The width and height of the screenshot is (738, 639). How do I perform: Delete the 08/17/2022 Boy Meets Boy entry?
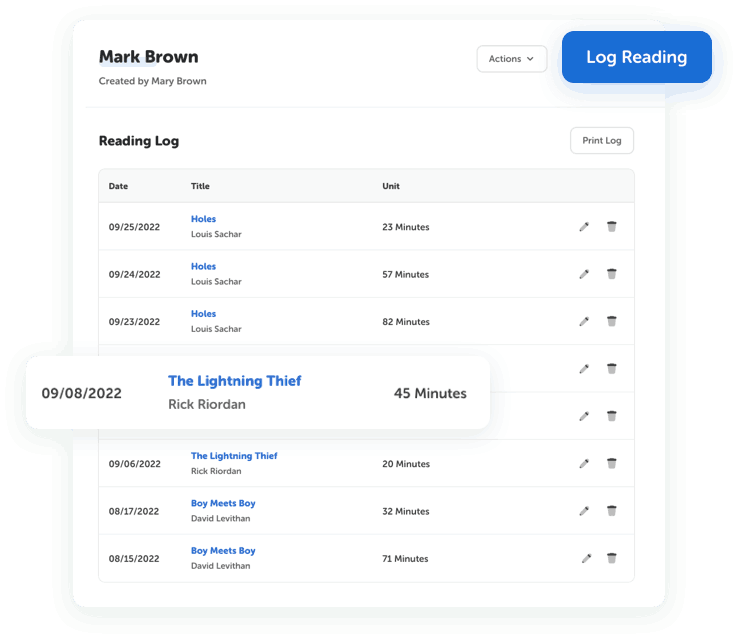coord(612,511)
